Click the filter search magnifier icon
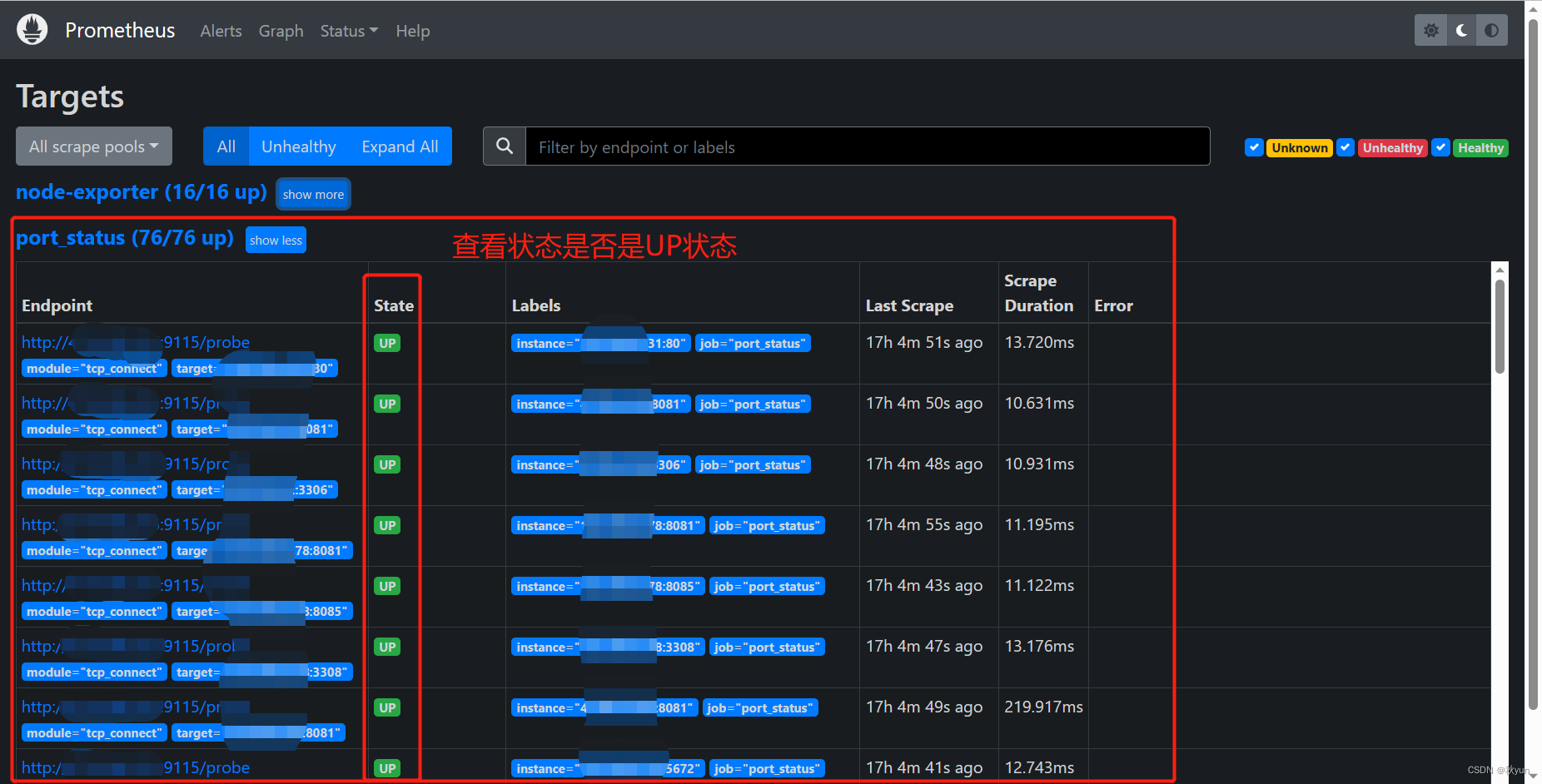Viewport: 1542px width, 784px height. pos(505,146)
